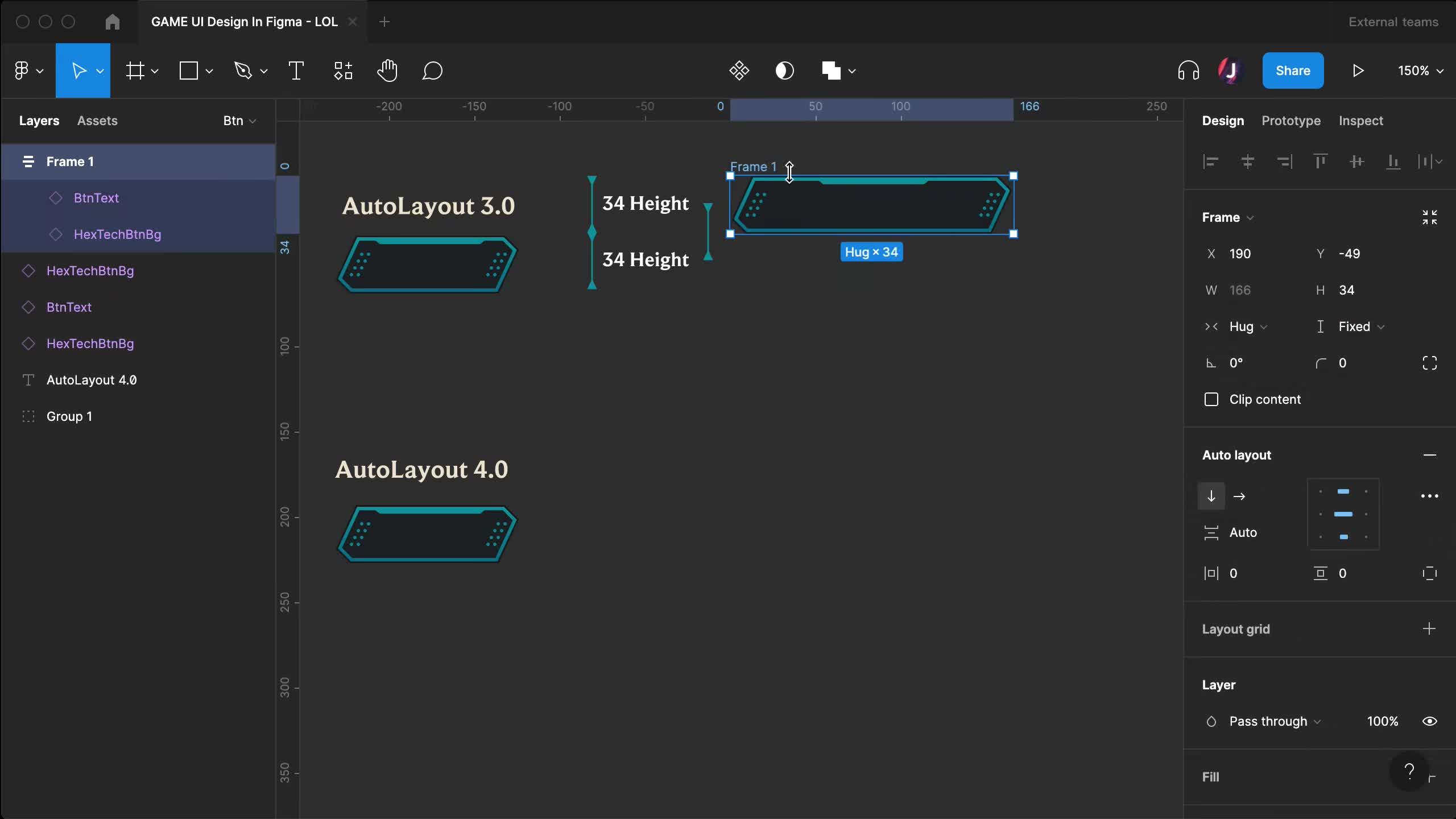Switch to the Prototype tab
Screen dimensions: 1456x819
click(1290, 121)
